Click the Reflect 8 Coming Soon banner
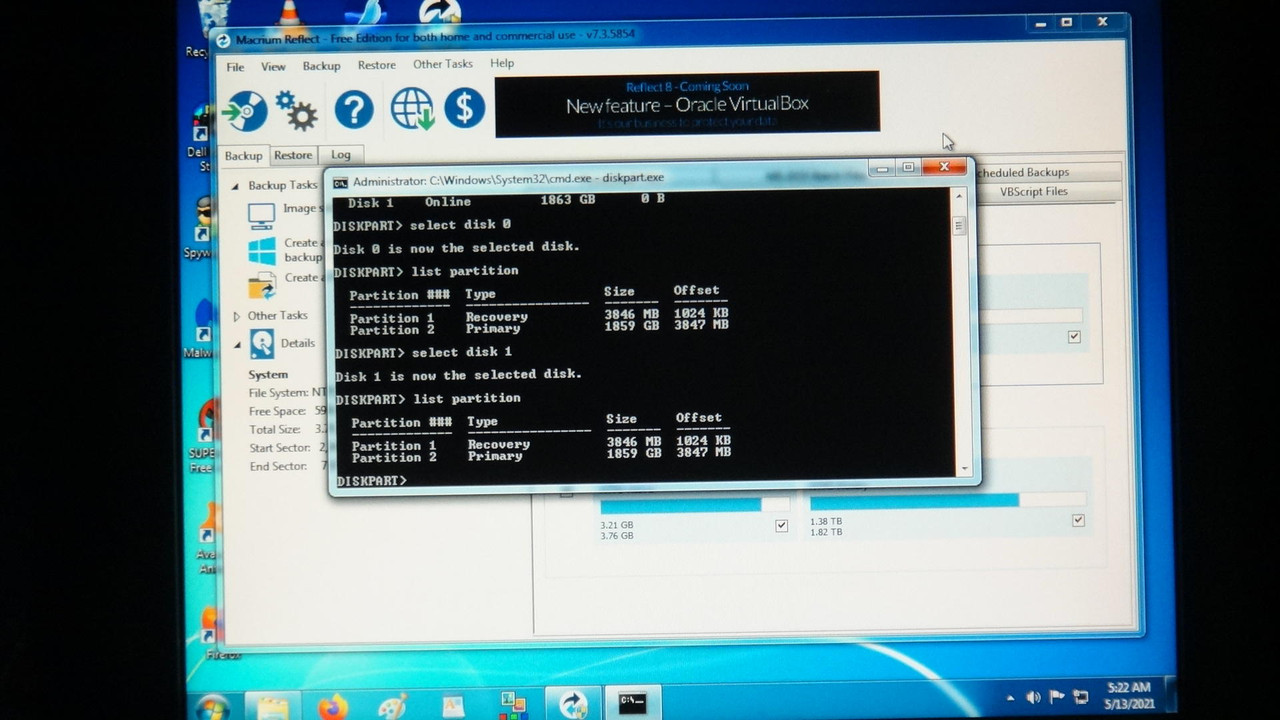Screen dimensions: 1280x720 [x=687, y=103]
